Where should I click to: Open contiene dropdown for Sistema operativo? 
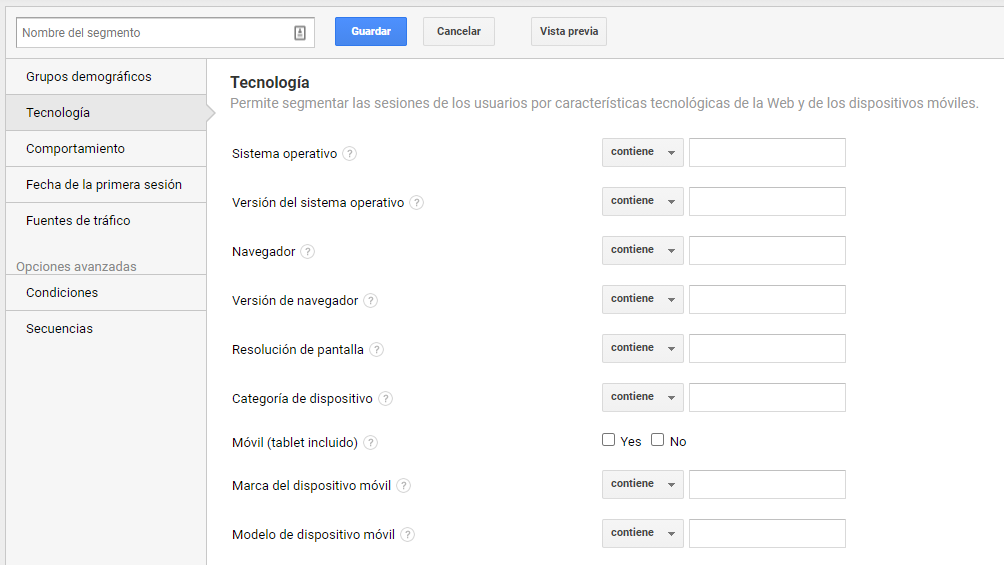(x=643, y=152)
